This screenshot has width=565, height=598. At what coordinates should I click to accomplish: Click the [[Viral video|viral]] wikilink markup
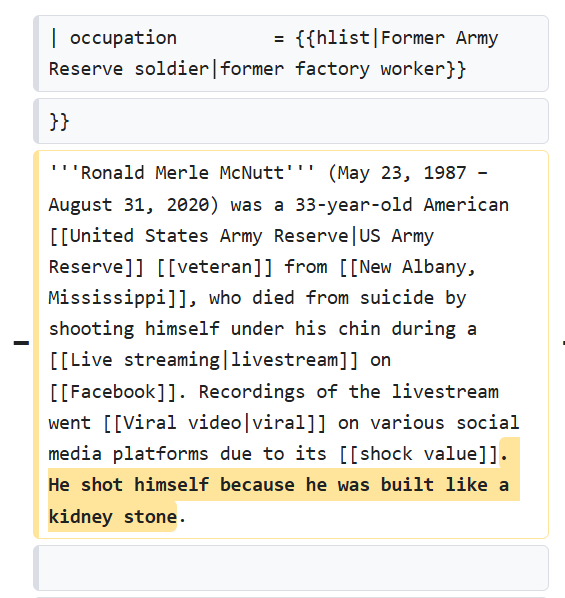(x=215, y=423)
